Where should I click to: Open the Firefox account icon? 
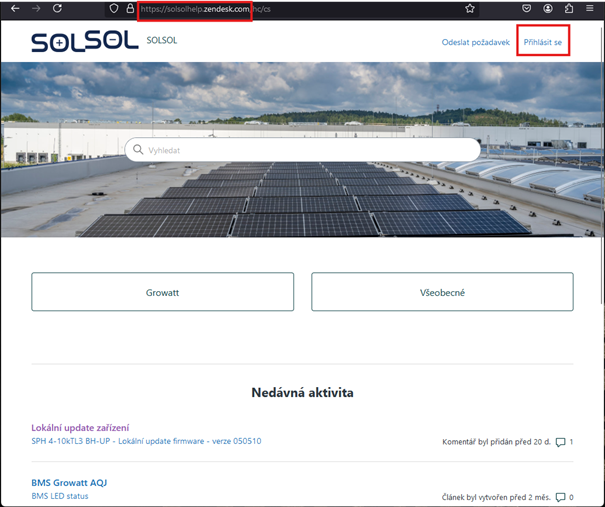coord(548,8)
